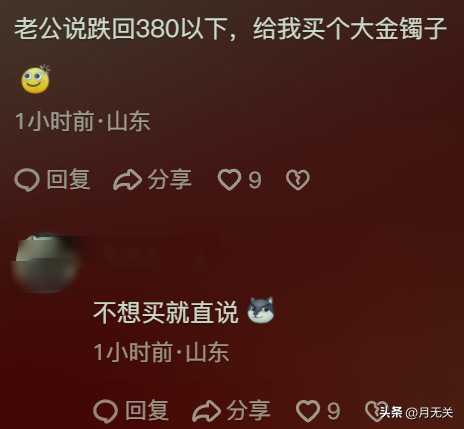Click the husky dog emoji in reply
The height and width of the screenshot is (429, 464).
[x=261, y=310]
